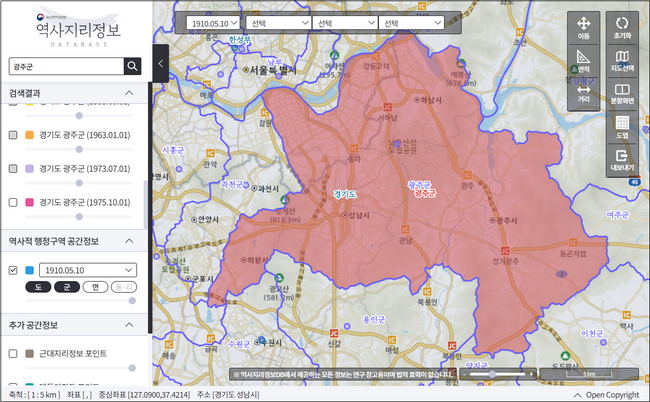
Task: Collapse the 추가 공간정보 section
Action: click(129, 325)
